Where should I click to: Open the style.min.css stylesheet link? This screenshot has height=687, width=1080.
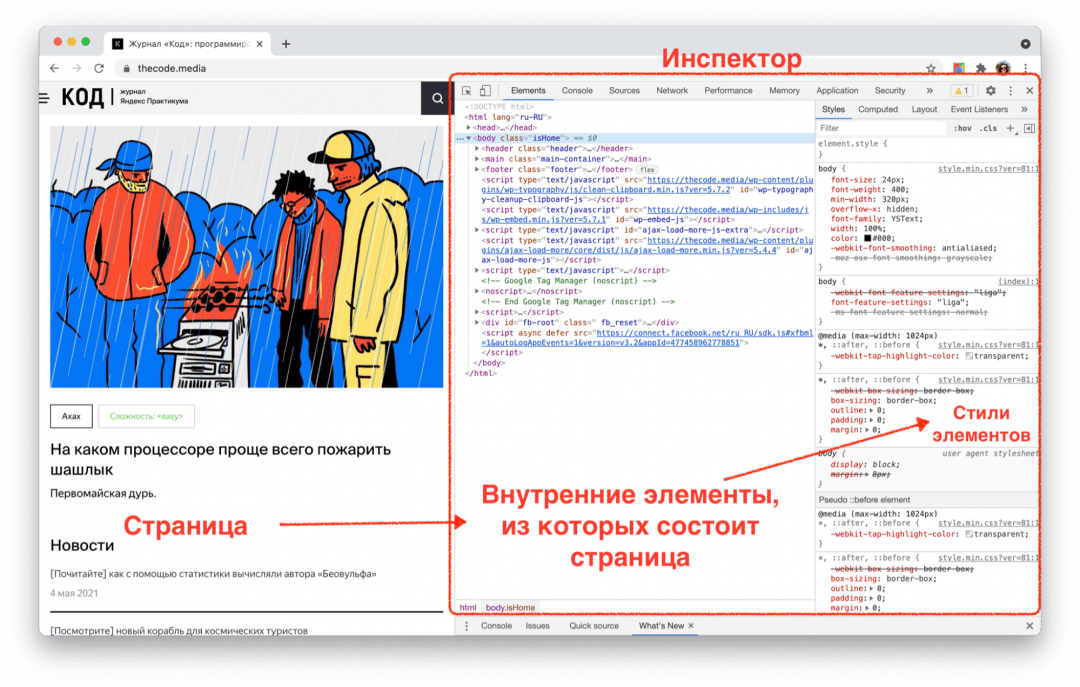point(985,169)
